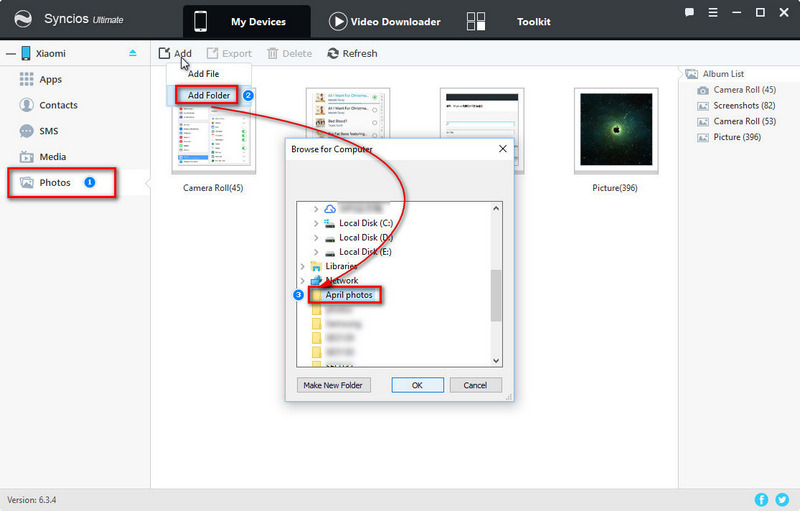Click the Toolkit grid icon

click(x=476, y=21)
